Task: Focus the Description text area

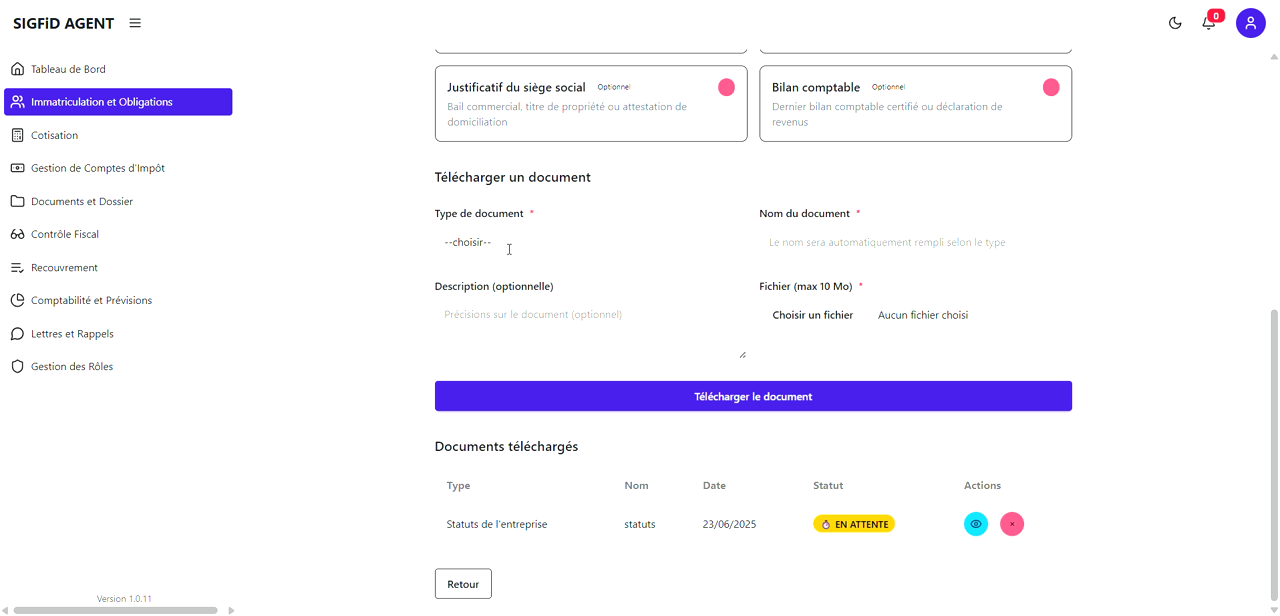Action: 590,332
